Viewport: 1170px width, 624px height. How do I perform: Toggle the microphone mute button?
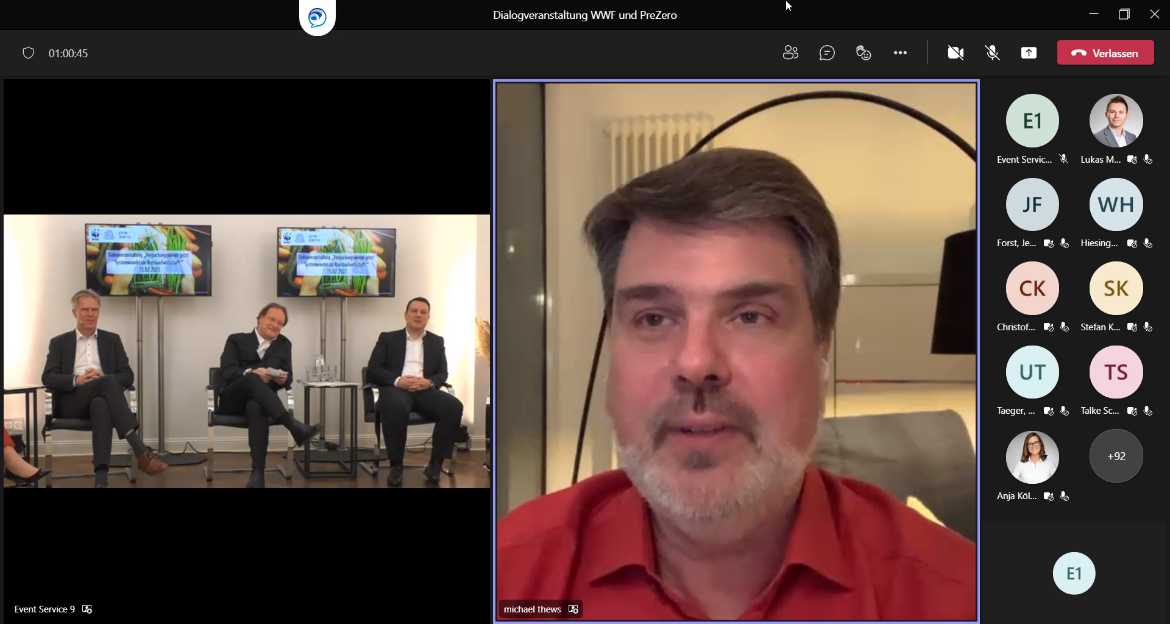[992, 53]
